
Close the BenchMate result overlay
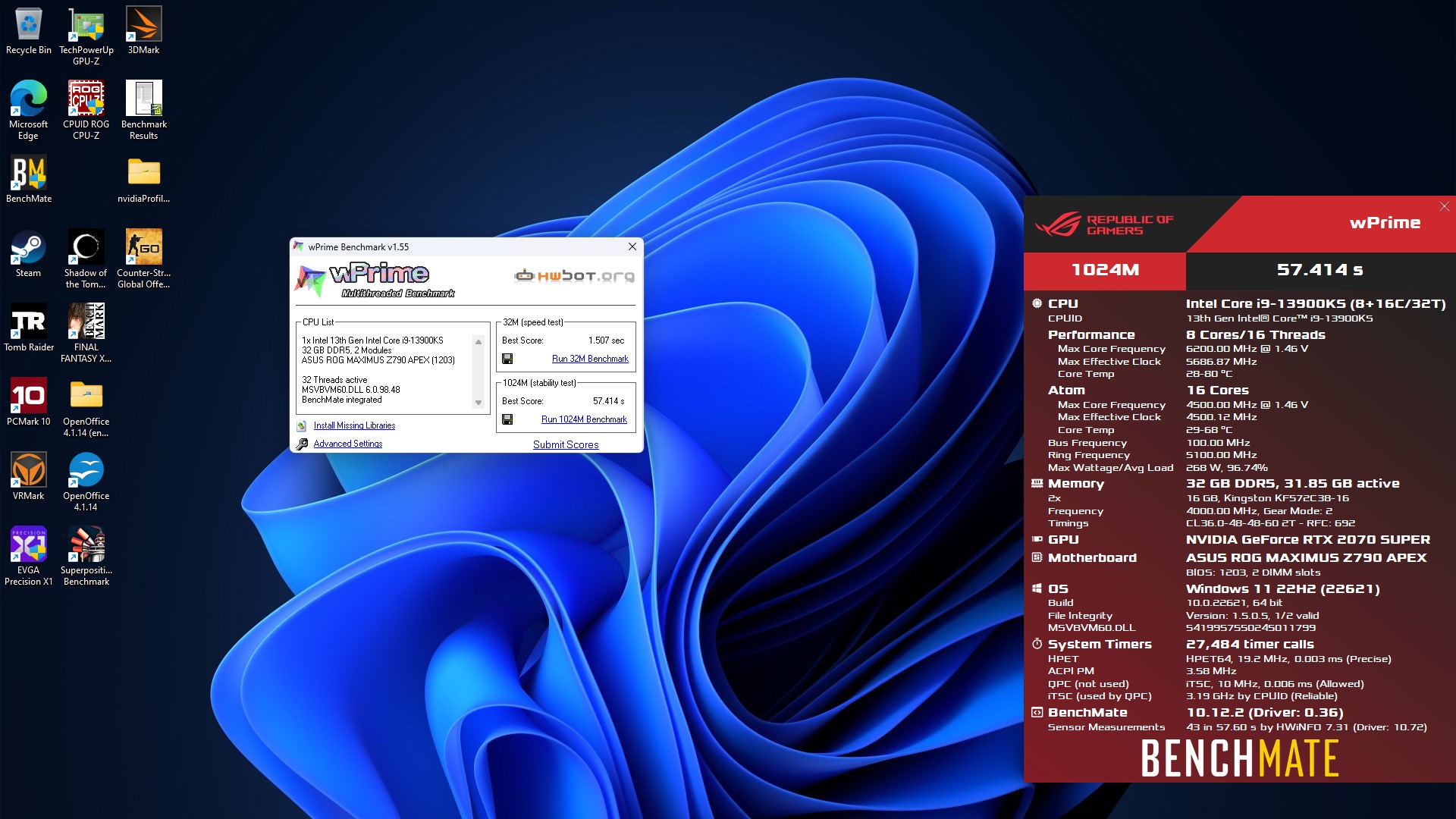(1444, 206)
